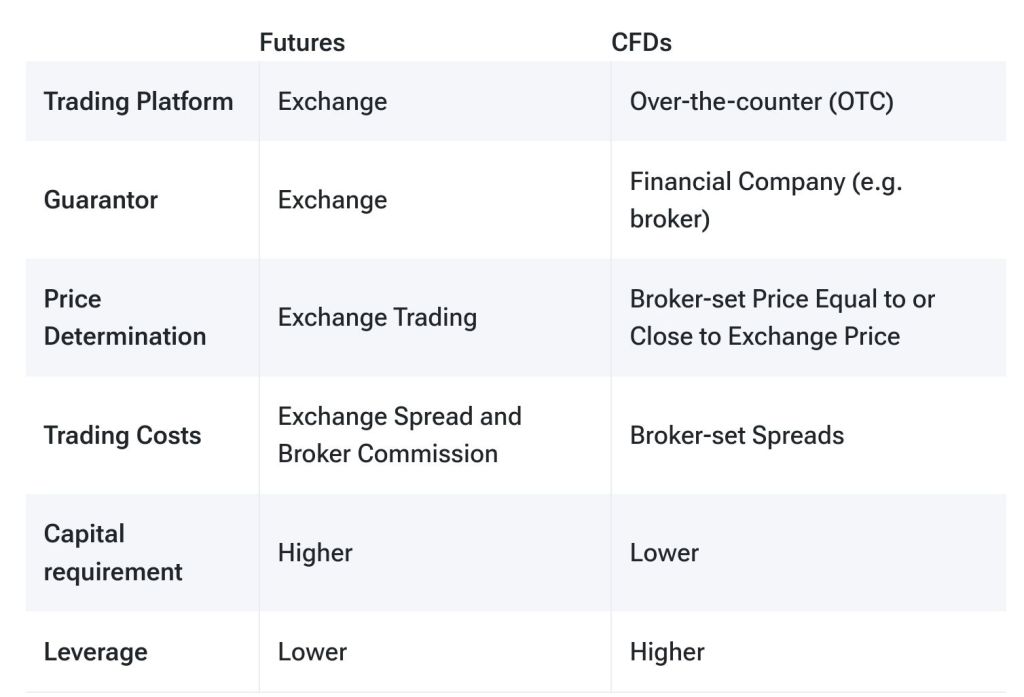Click Higher in the Leverage row
1024x697 pixels.
pos(667,652)
